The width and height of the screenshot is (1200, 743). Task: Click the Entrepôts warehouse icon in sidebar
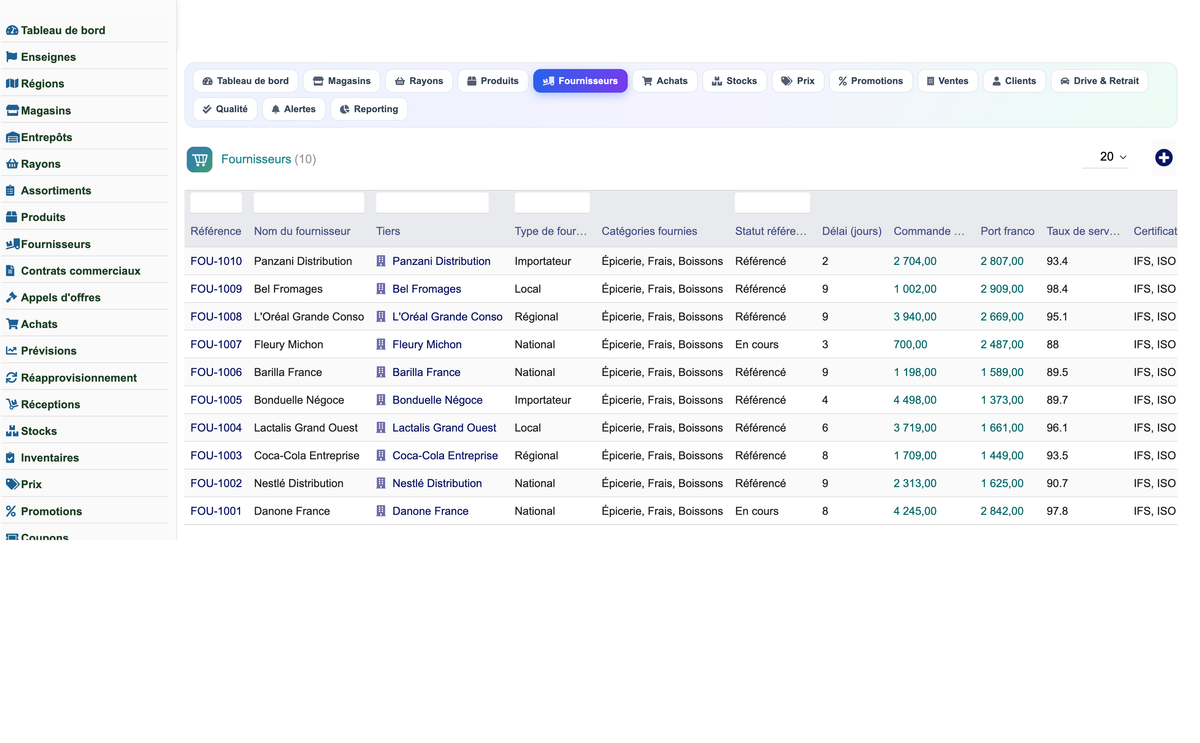[12, 137]
